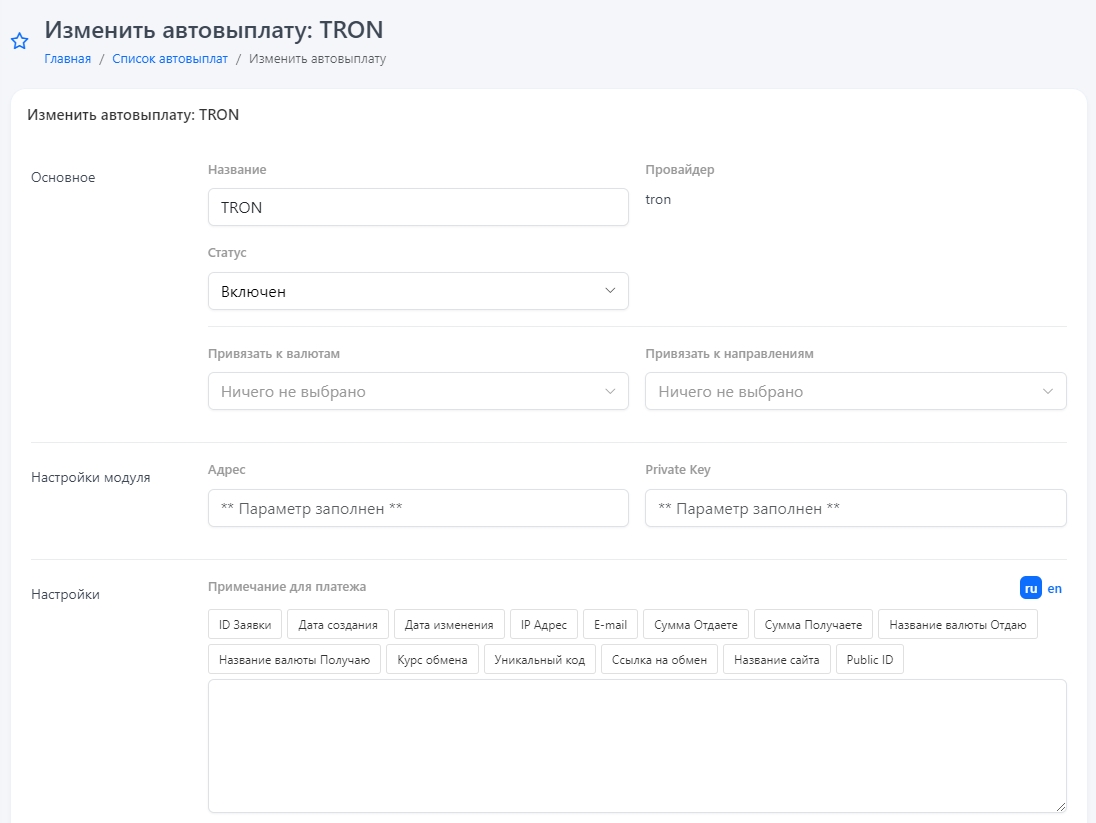This screenshot has height=823, width=1096.
Task: Expand the Статус dropdown
Action: point(418,291)
